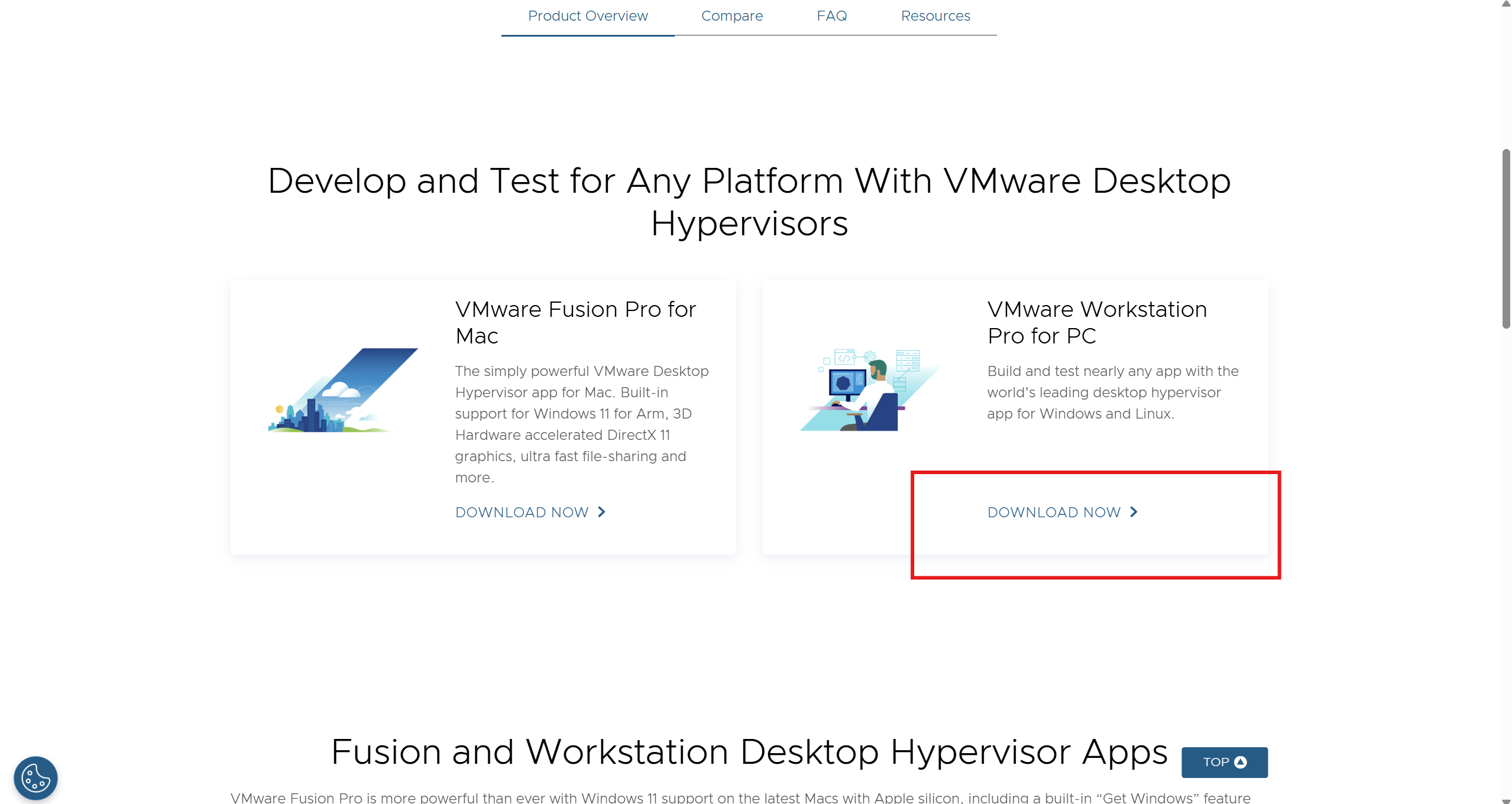Image resolution: width=1512 pixels, height=804 pixels.
Task: Open the FAQ tab
Action: click(831, 16)
